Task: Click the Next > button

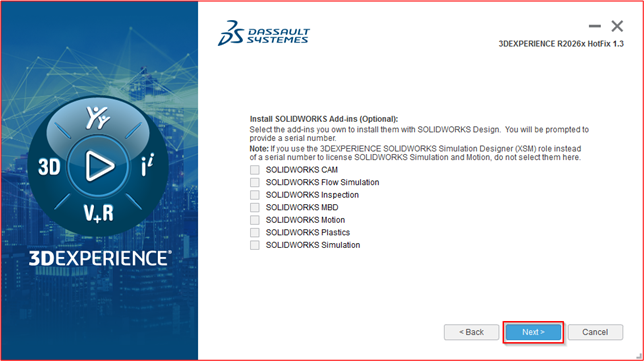Action: click(533, 332)
